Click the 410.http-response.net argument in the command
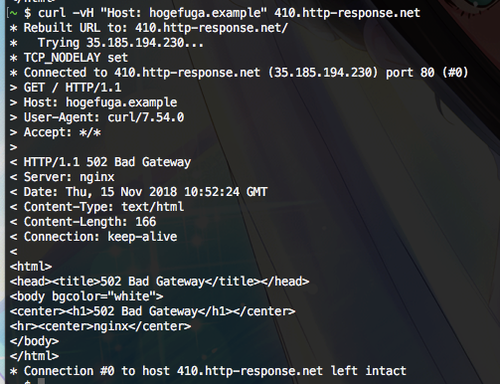 click(347, 13)
